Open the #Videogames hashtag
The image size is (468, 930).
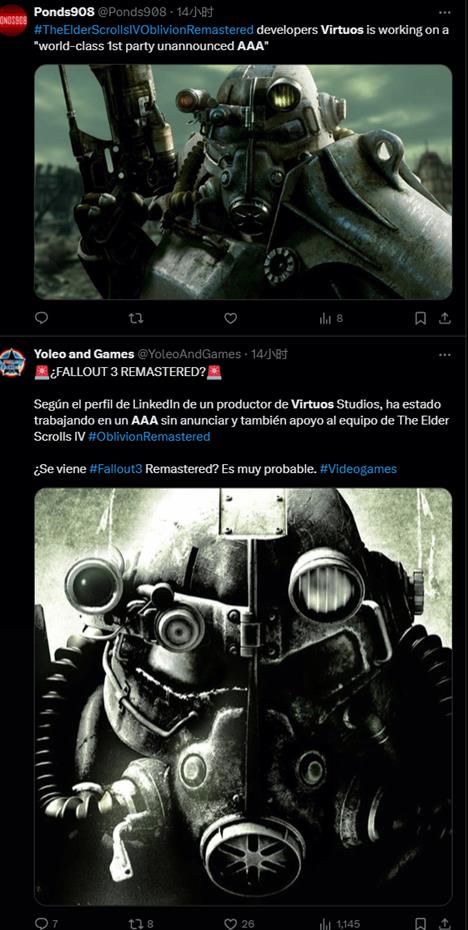(358, 469)
